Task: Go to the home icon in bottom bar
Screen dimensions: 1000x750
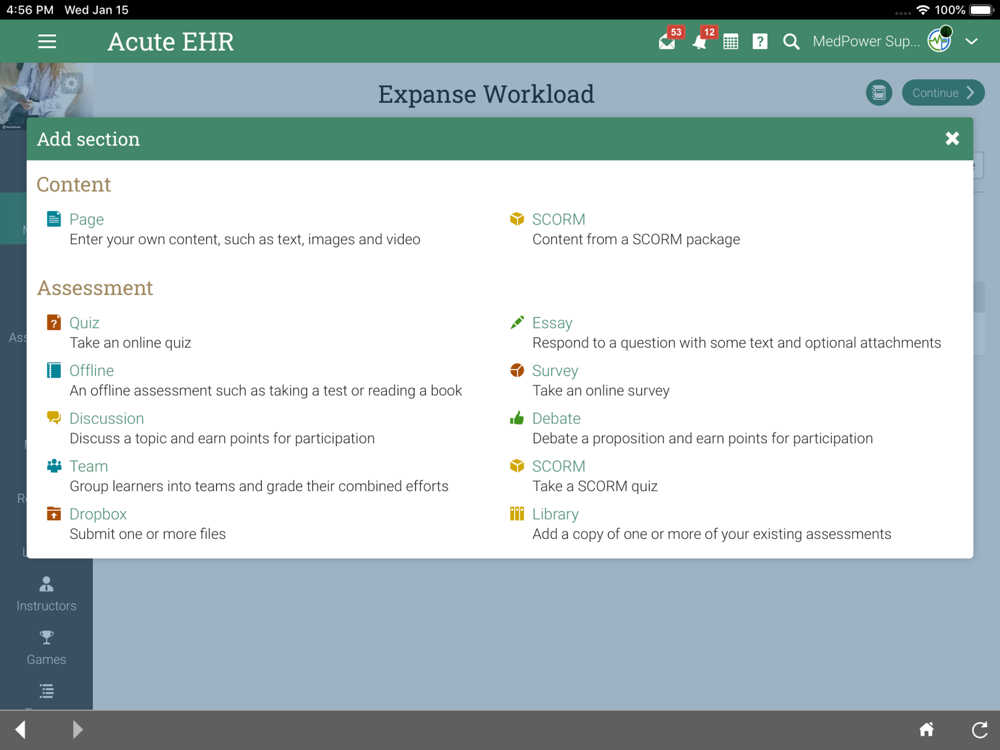Action: coord(927,729)
